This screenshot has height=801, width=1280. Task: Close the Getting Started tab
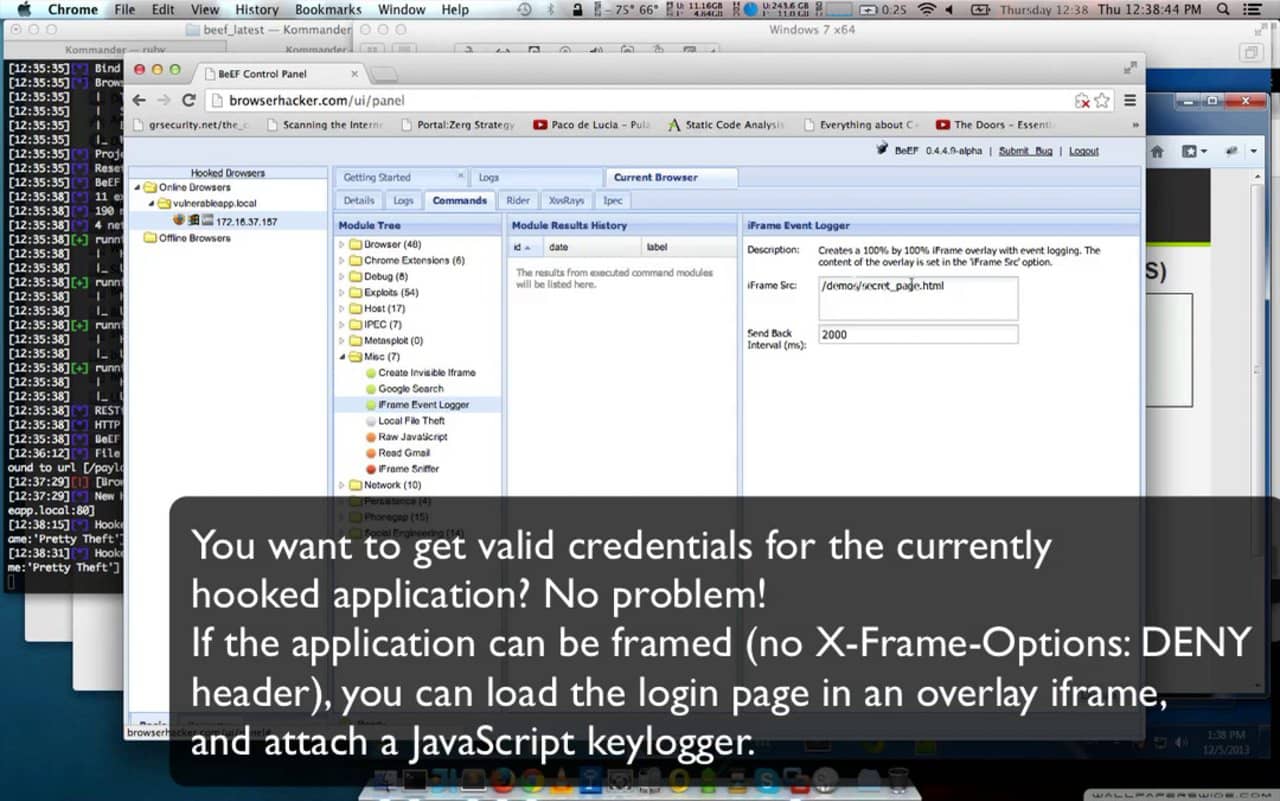pos(460,177)
